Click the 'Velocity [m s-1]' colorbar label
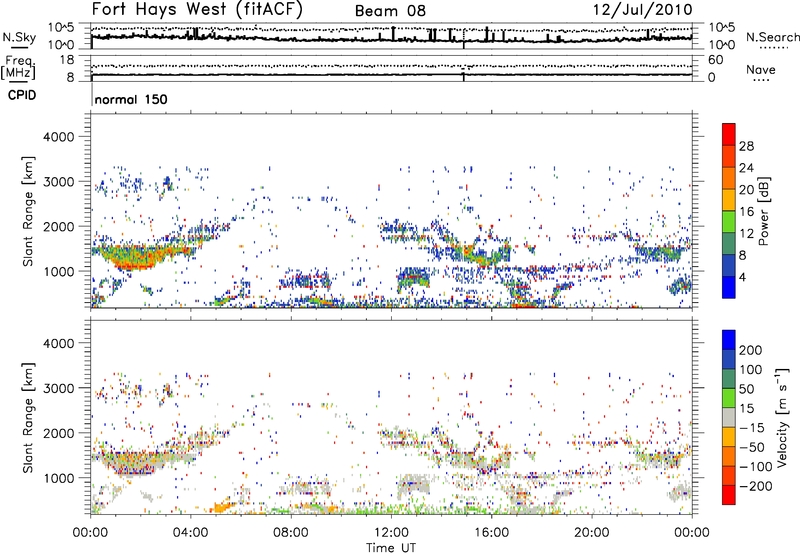Screen dimensions: 800x554 click(x=781, y=417)
